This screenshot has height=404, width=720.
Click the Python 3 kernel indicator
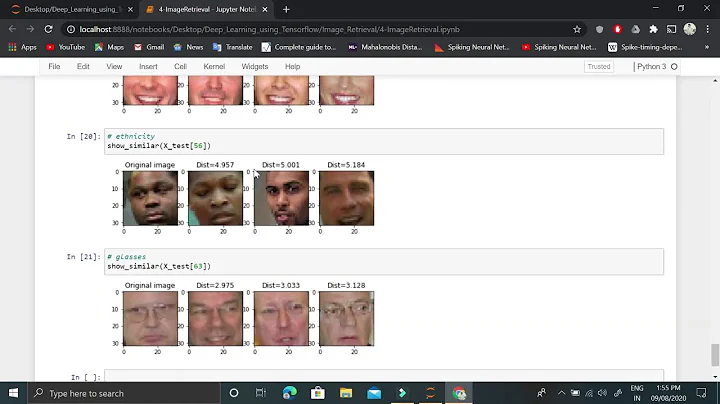pos(657,67)
